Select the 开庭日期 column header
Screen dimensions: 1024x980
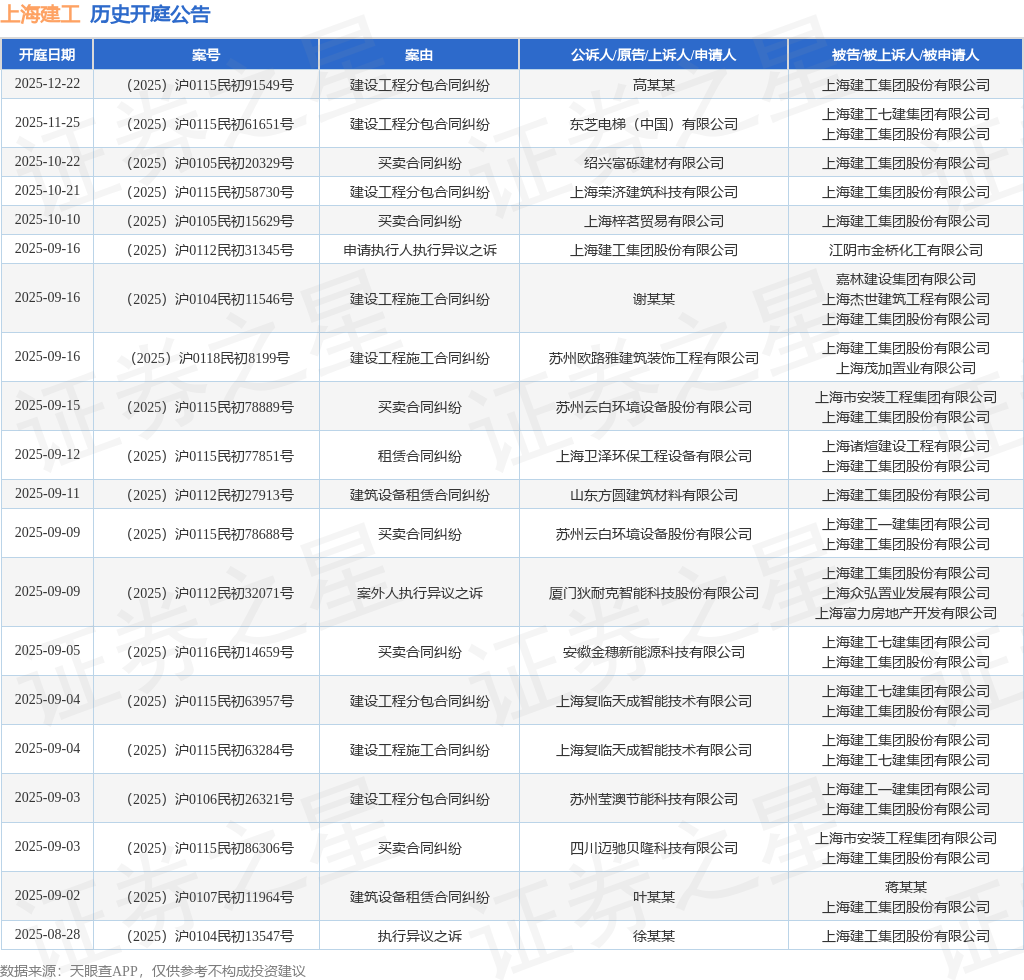point(47,55)
